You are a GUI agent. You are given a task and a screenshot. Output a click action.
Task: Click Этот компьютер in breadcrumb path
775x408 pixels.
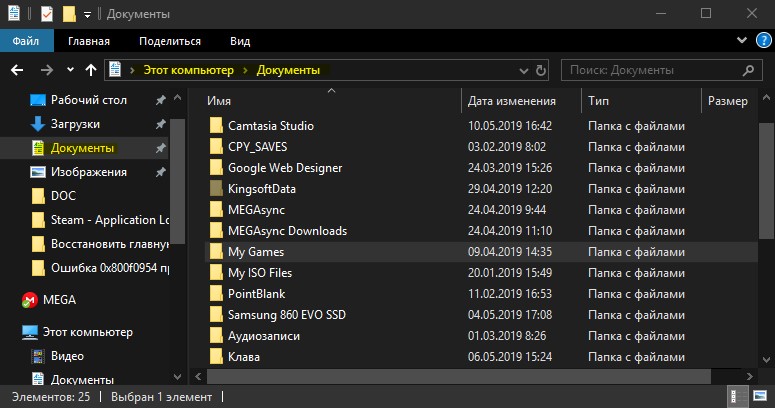pos(188,70)
